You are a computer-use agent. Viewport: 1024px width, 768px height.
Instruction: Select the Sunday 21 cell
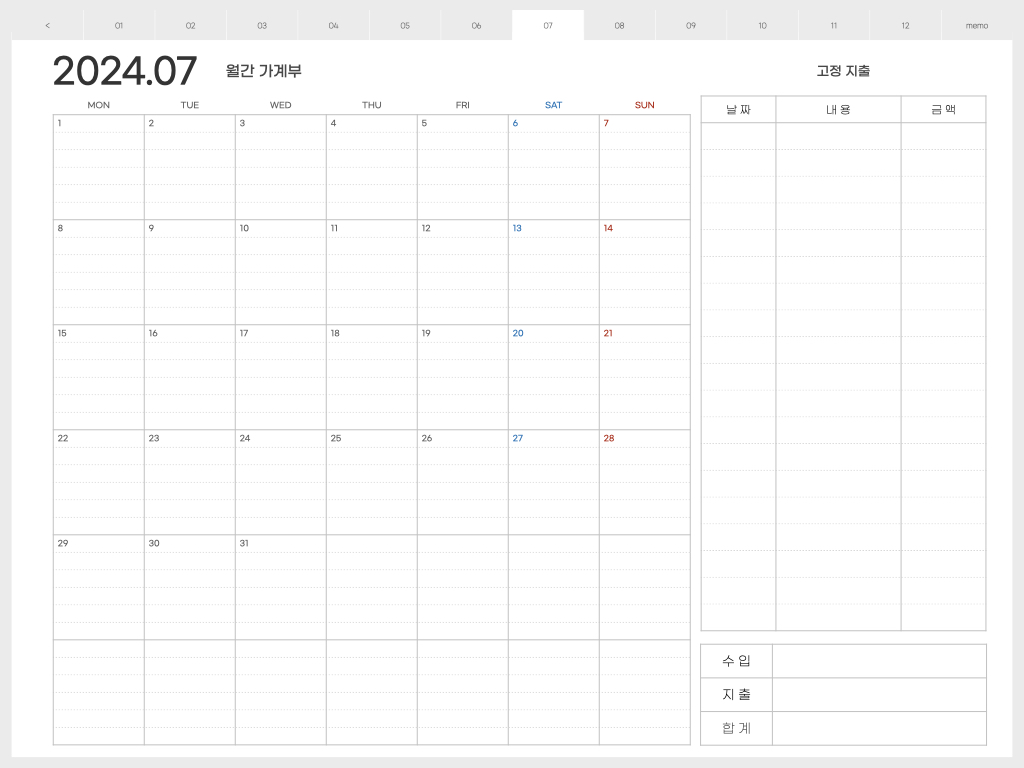tap(645, 377)
